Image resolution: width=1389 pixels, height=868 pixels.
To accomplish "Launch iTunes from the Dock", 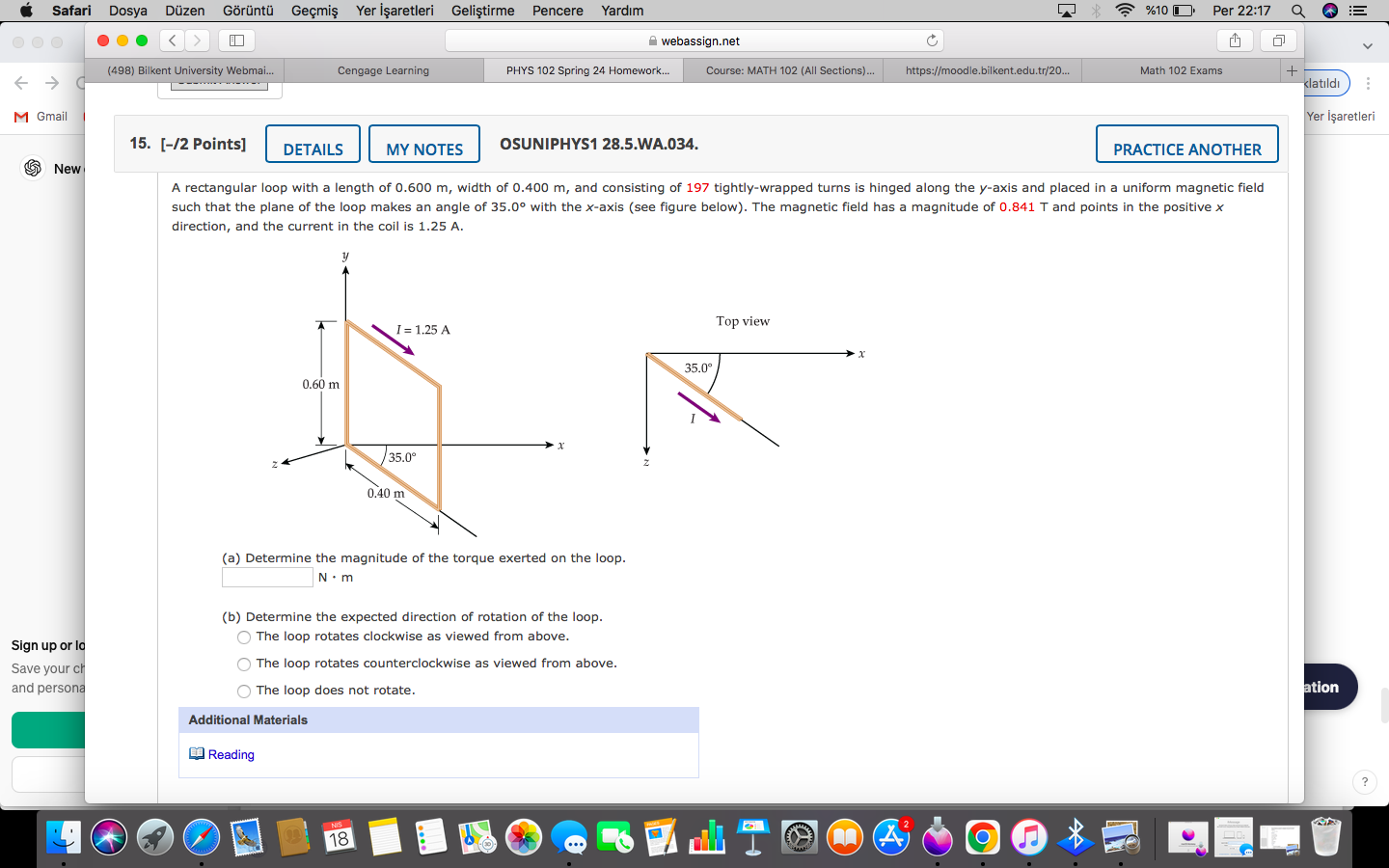I will (x=1029, y=837).
